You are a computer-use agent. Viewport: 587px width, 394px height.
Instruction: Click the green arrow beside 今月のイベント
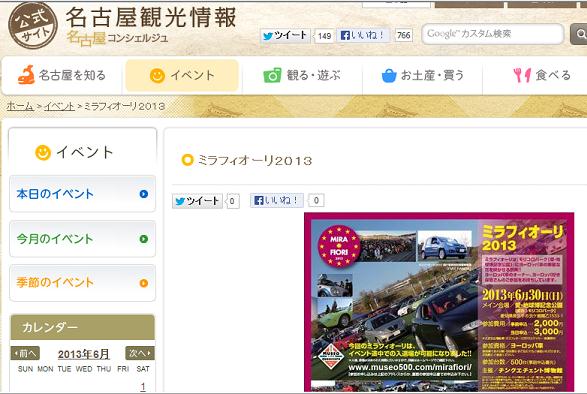(144, 239)
